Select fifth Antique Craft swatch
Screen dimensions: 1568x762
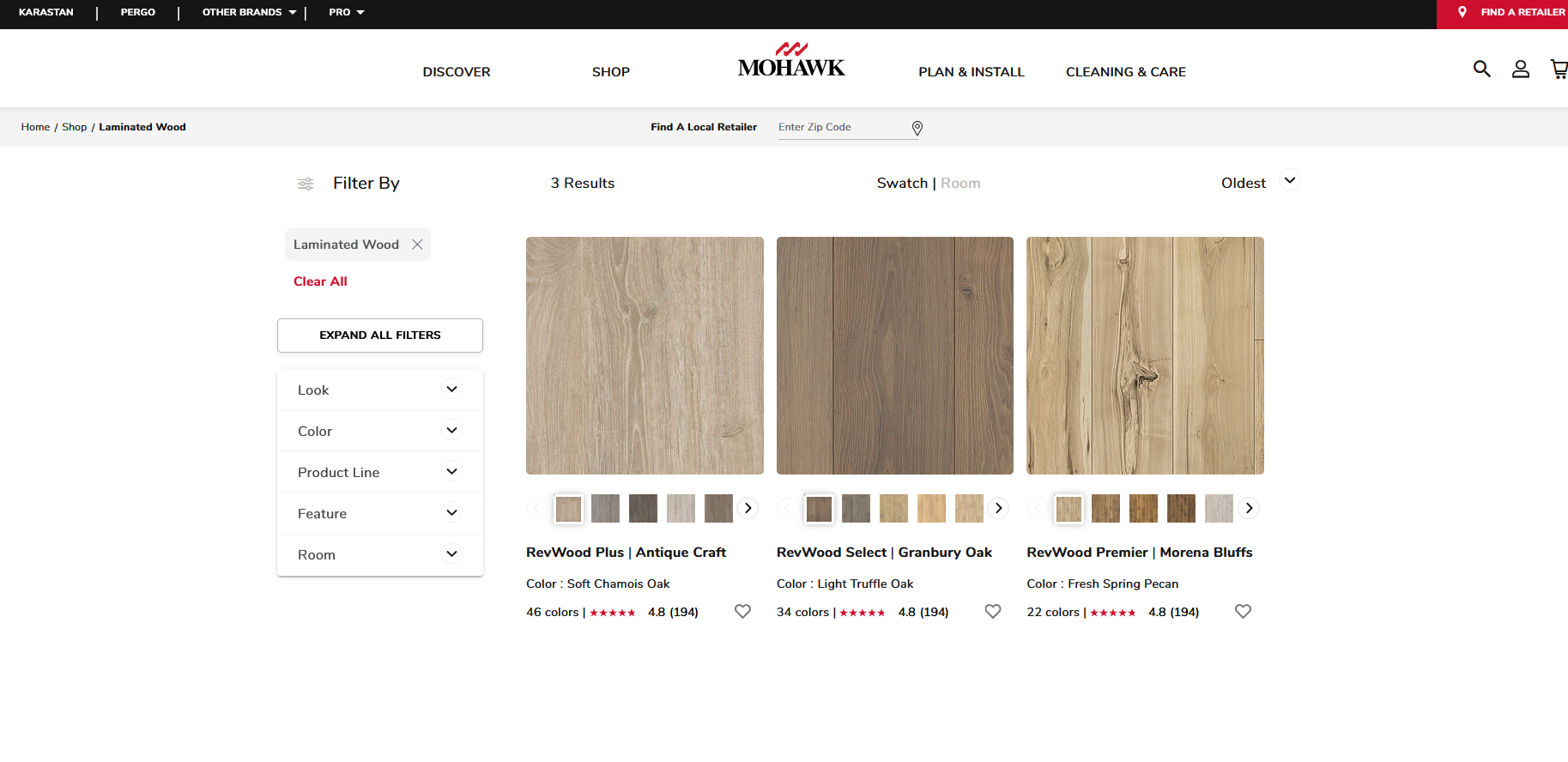point(718,508)
